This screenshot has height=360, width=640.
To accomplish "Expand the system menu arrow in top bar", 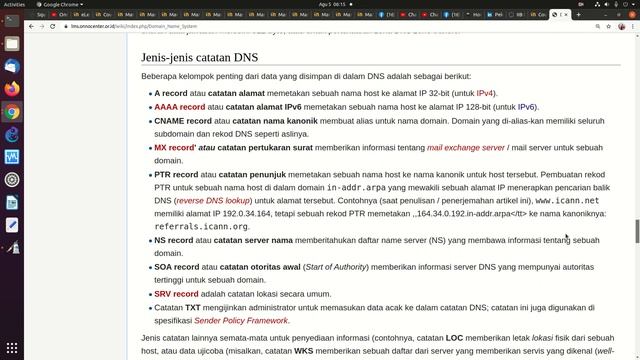I will pyautogui.click(x=633, y=4).
